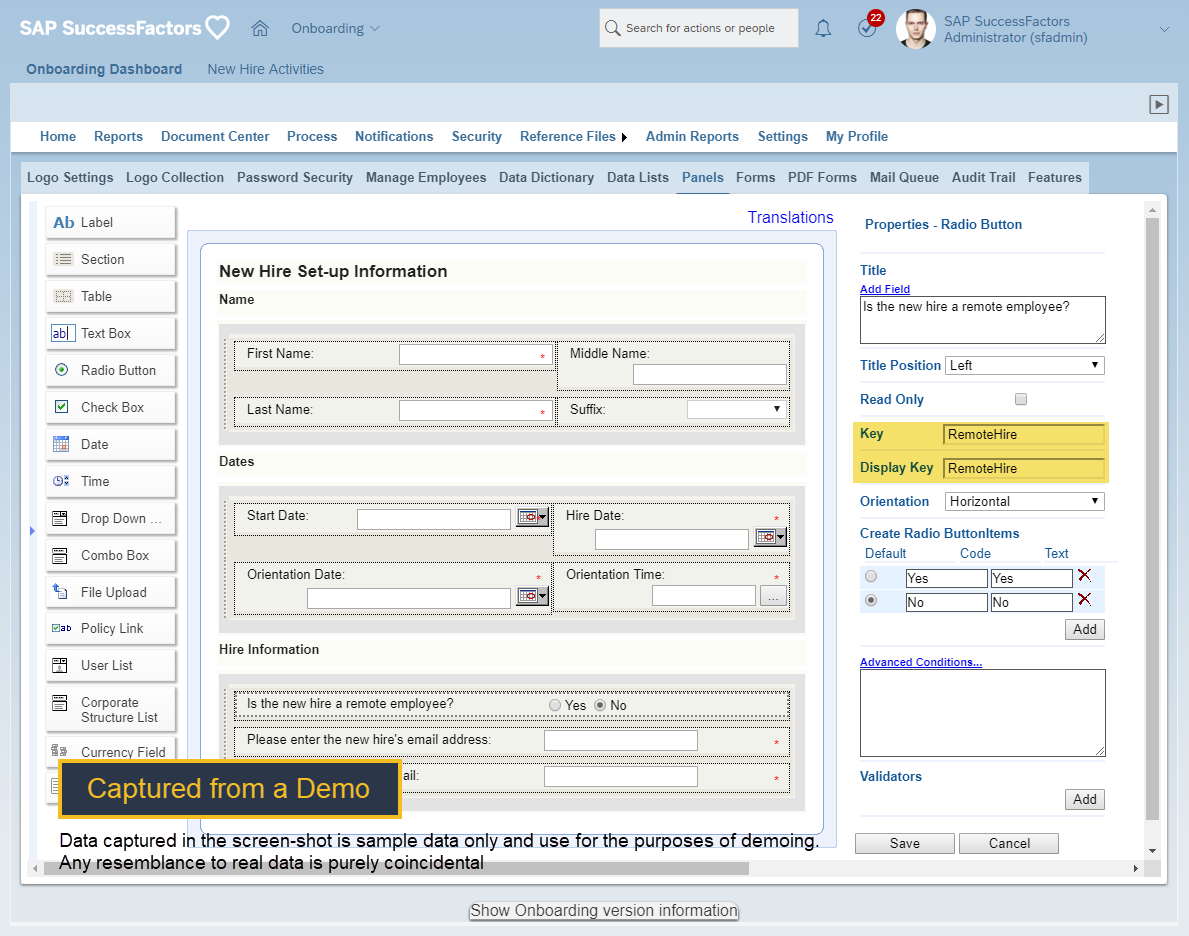Open the to-do checkmark icon with badge 22

pyautogui.click(x=867, y=29)
